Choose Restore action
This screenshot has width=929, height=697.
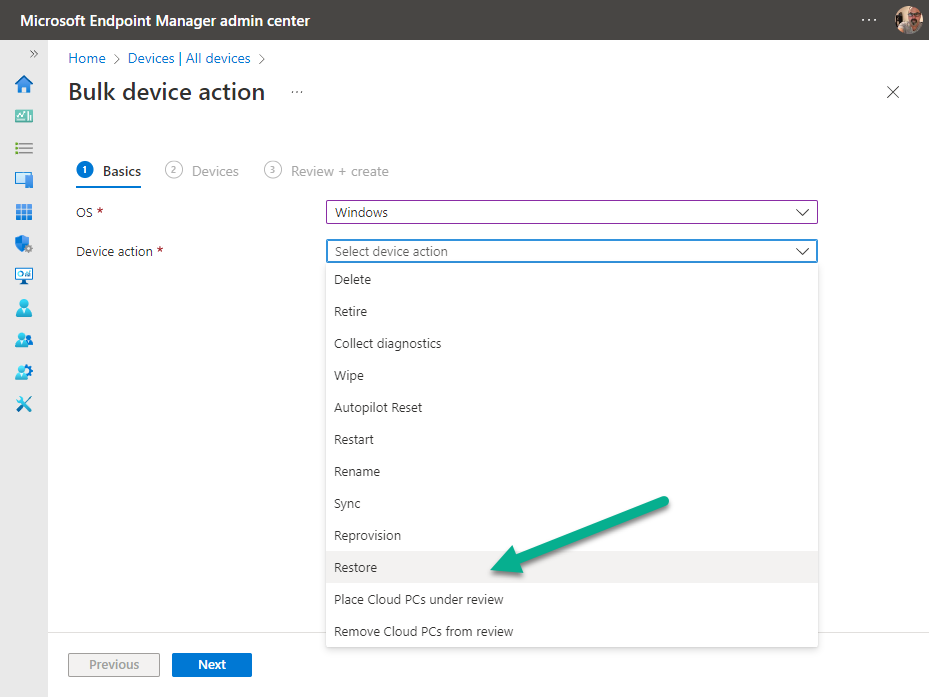[x=572, y=567]
